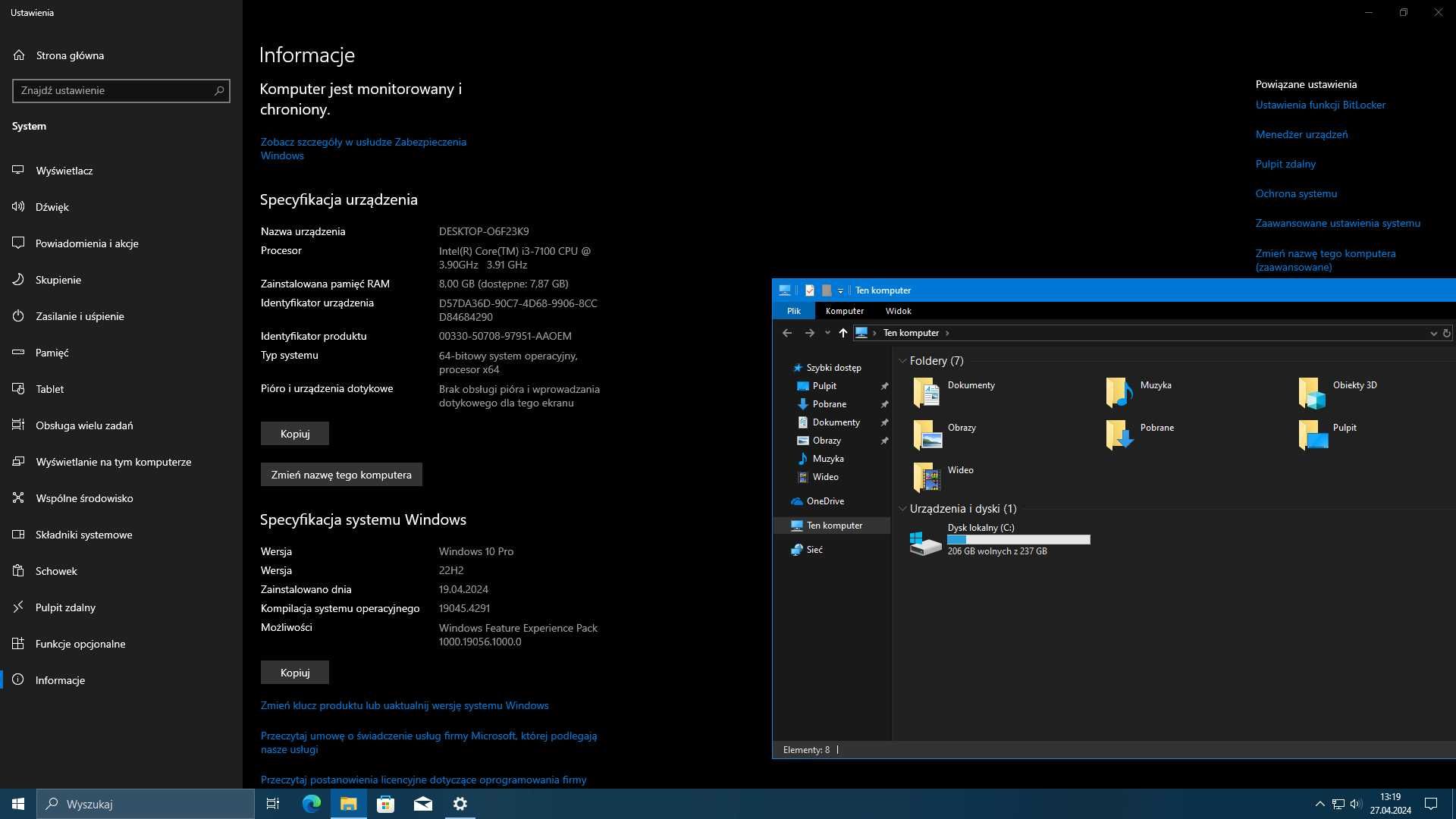Open Składniki systemowe settings
The width and height of the screenshot is (1456, 819).
click(121, 535)
